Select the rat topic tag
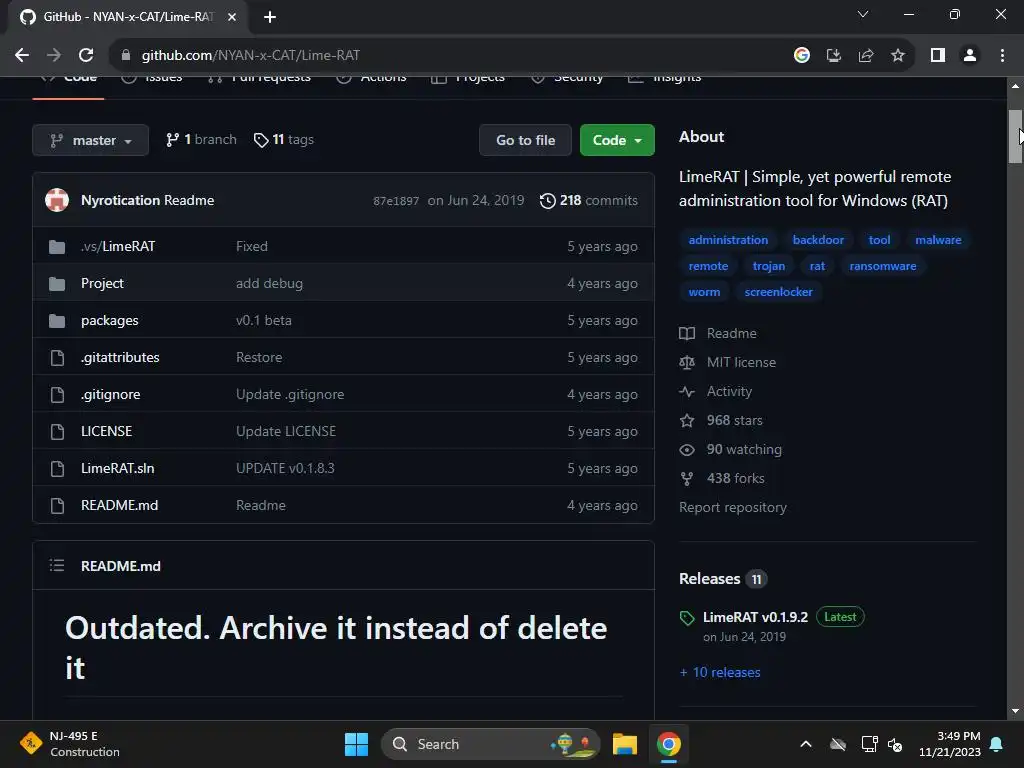 pos(817,266)
